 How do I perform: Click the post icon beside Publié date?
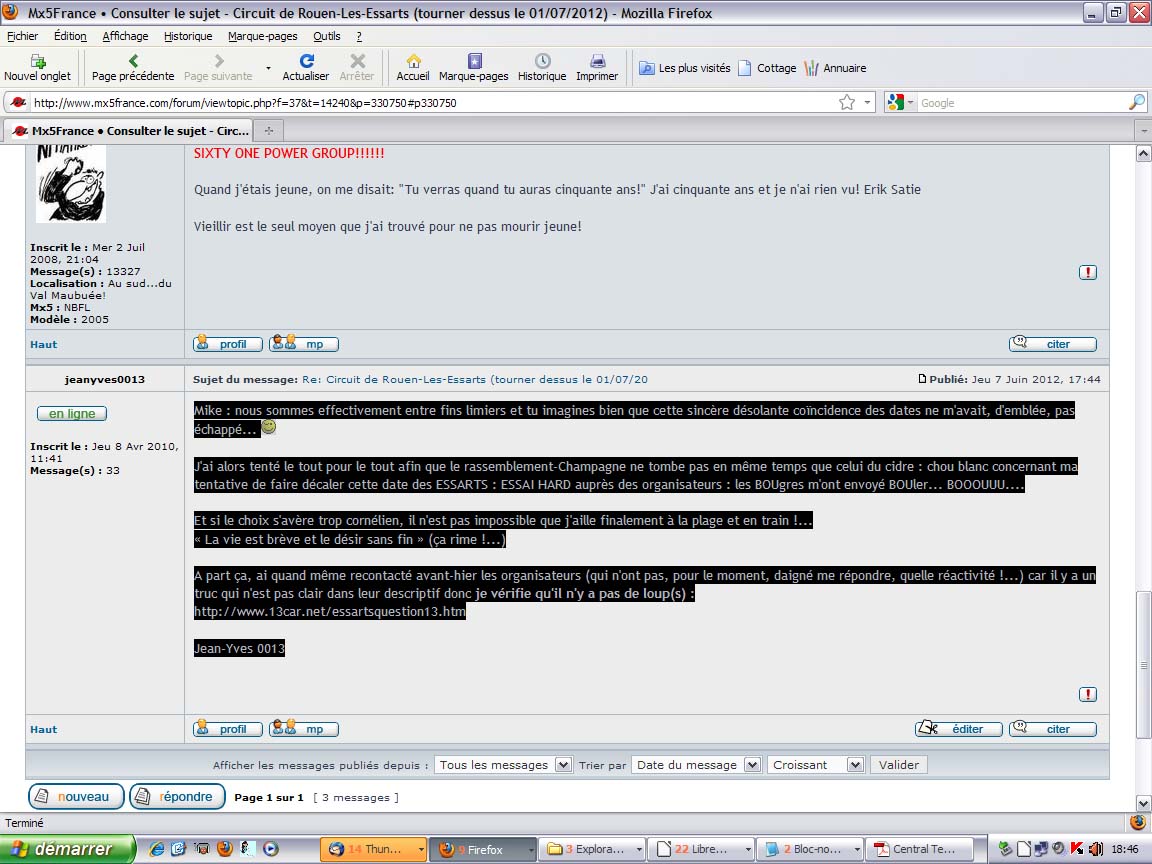click(x=922, y=379)
